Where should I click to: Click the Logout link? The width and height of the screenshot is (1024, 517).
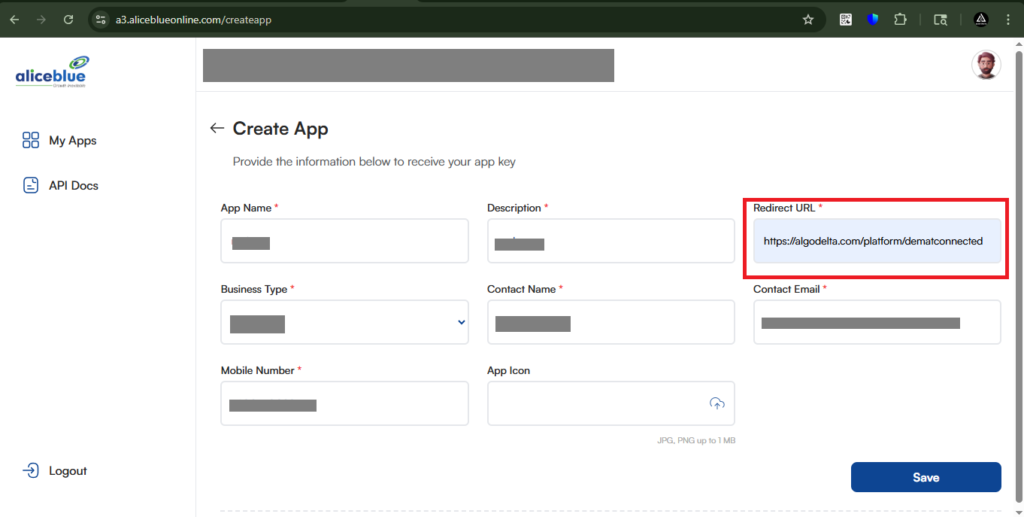point(67,471)
